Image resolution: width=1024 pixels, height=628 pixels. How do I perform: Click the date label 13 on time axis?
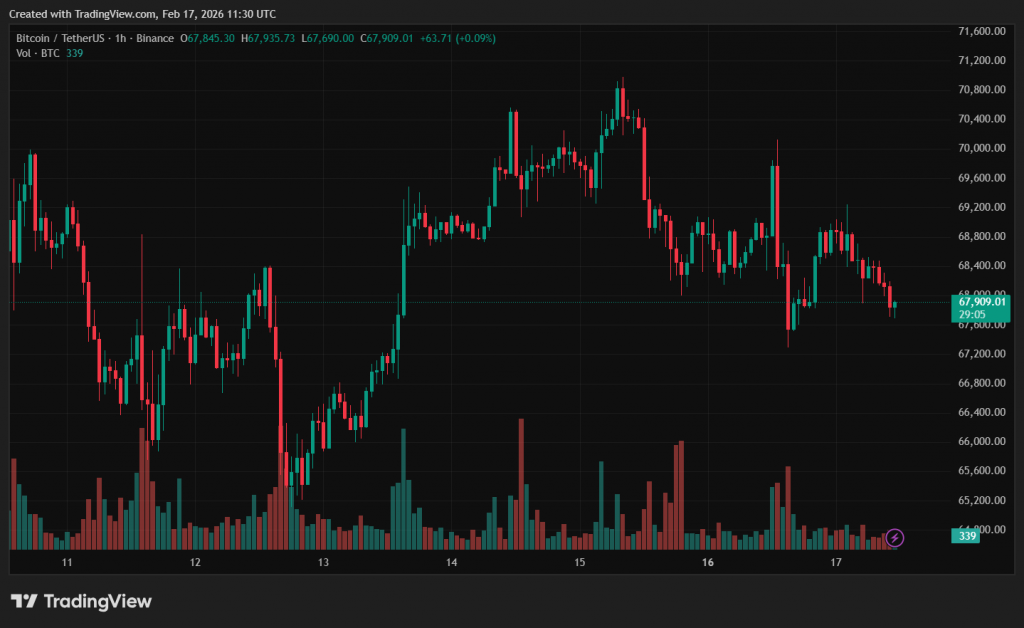click(323, 563)
